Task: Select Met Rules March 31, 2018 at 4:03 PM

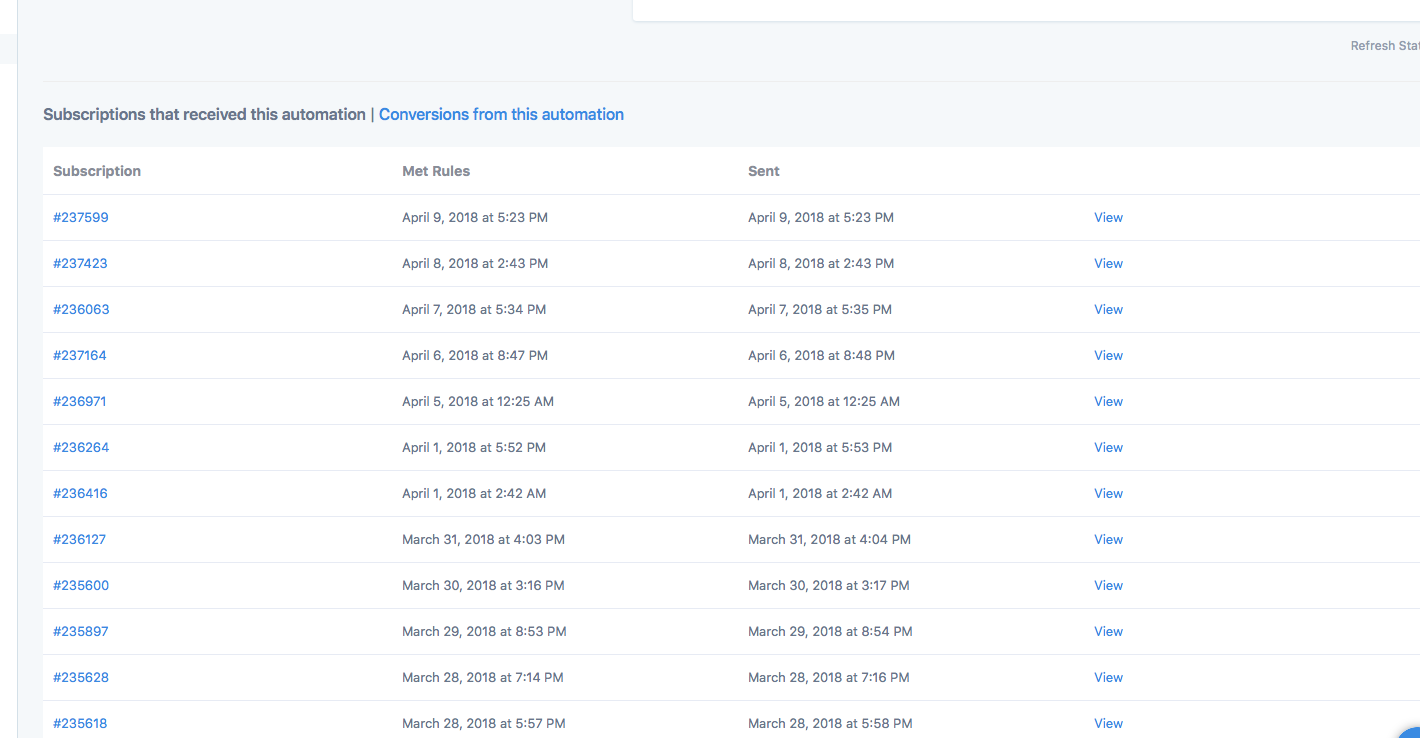Action: (x=484, y=539)
